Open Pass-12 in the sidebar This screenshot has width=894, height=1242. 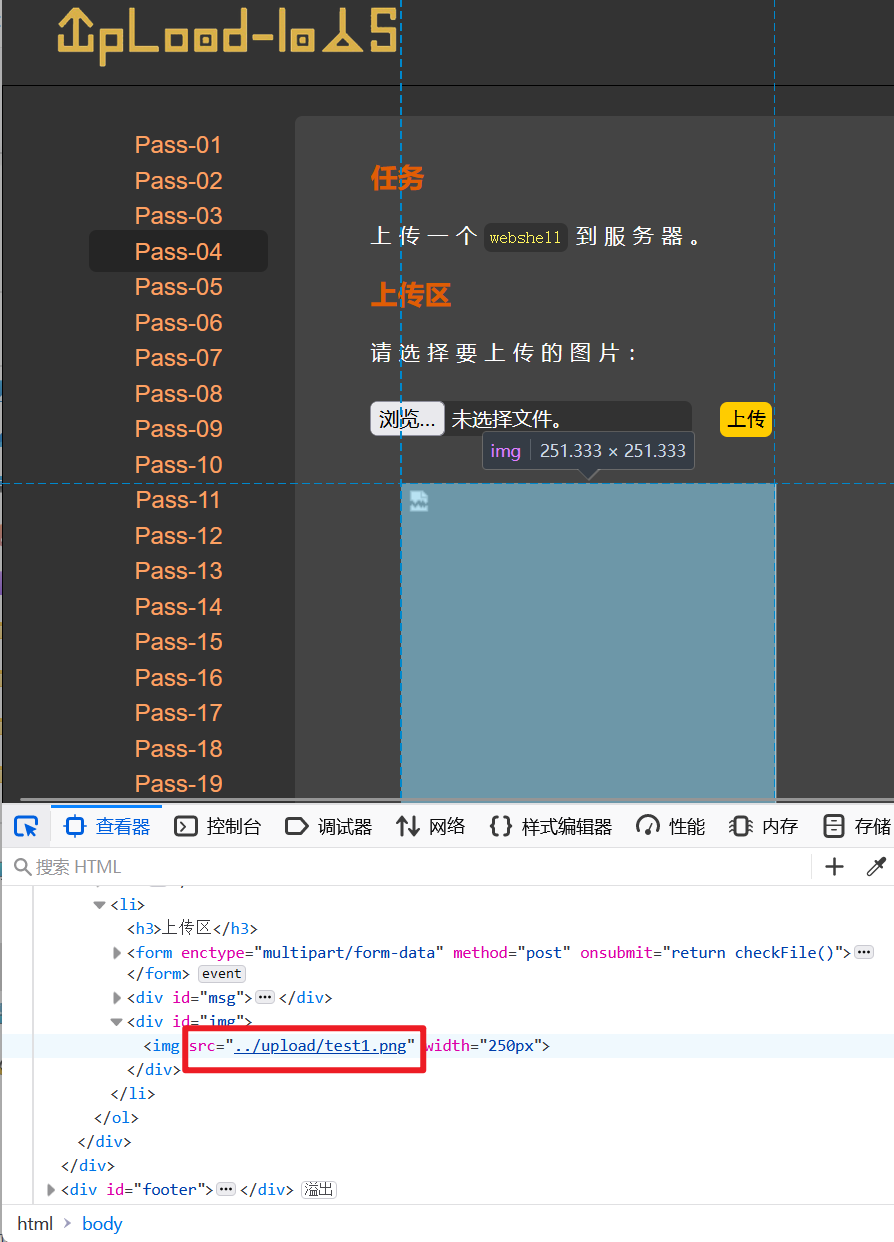pyautogui.click(x=179, y=536)
